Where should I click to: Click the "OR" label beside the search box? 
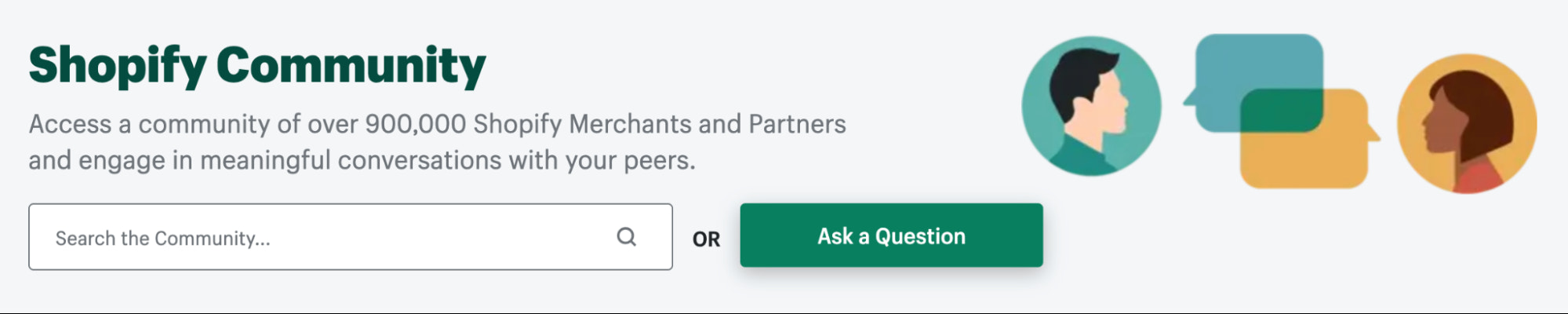click(x=706, y=239)
